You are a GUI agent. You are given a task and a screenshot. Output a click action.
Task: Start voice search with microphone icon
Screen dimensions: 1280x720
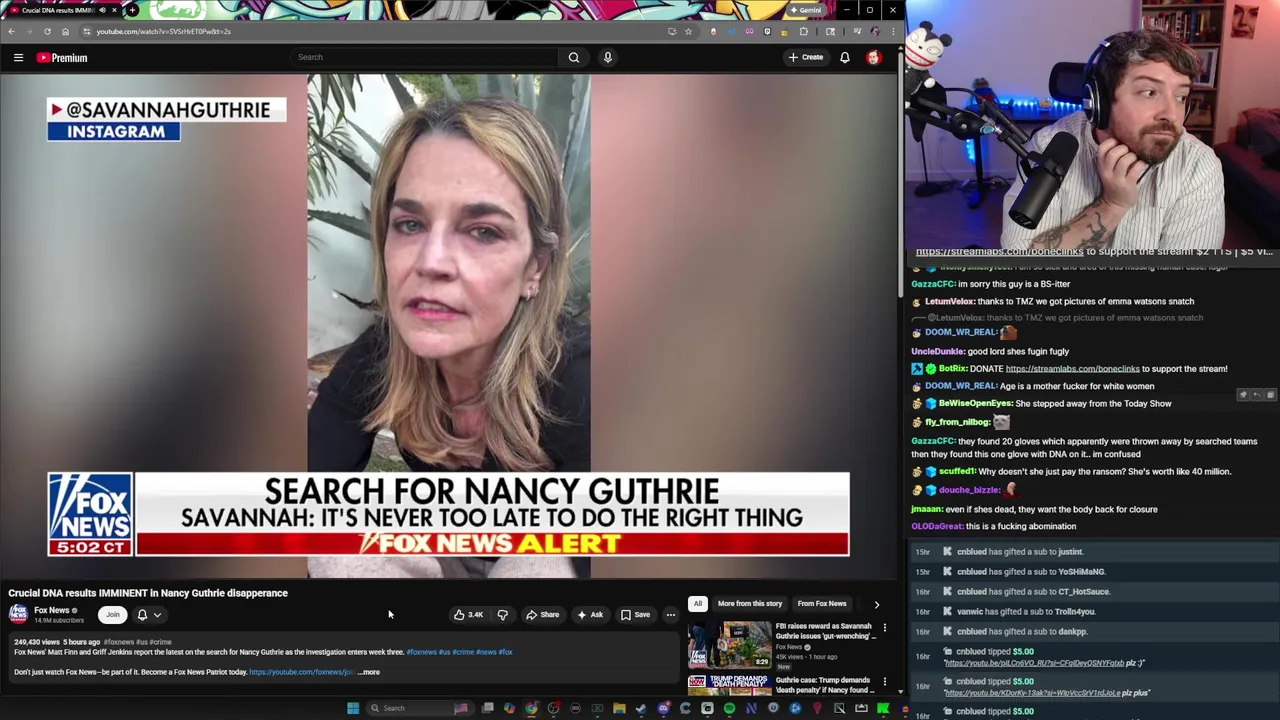(607, 57)
